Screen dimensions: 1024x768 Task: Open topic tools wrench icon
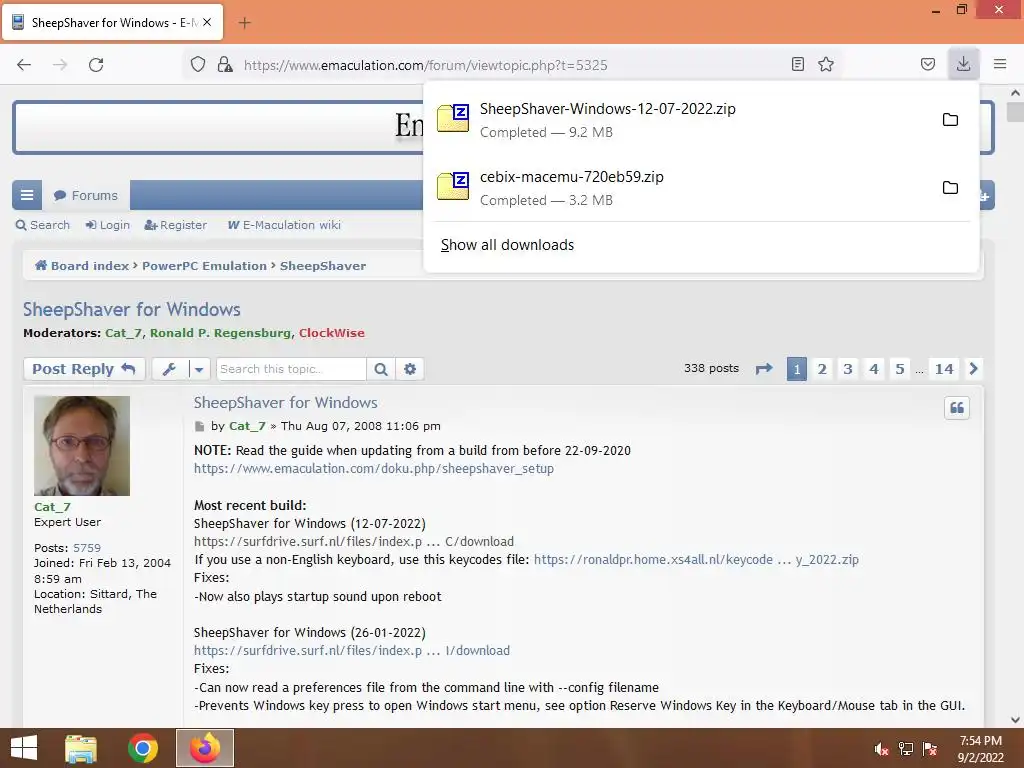click(x=169, y=369)
